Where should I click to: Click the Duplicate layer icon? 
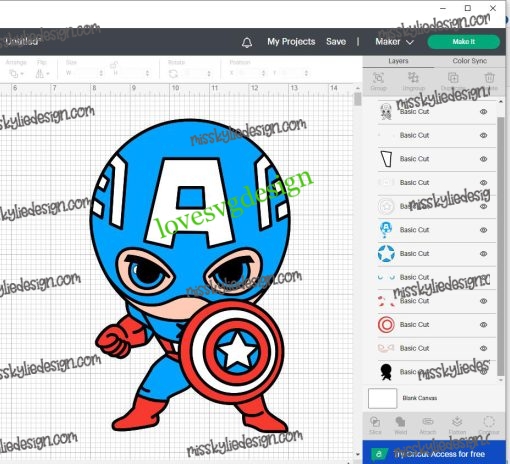click(x=453, y=78)
